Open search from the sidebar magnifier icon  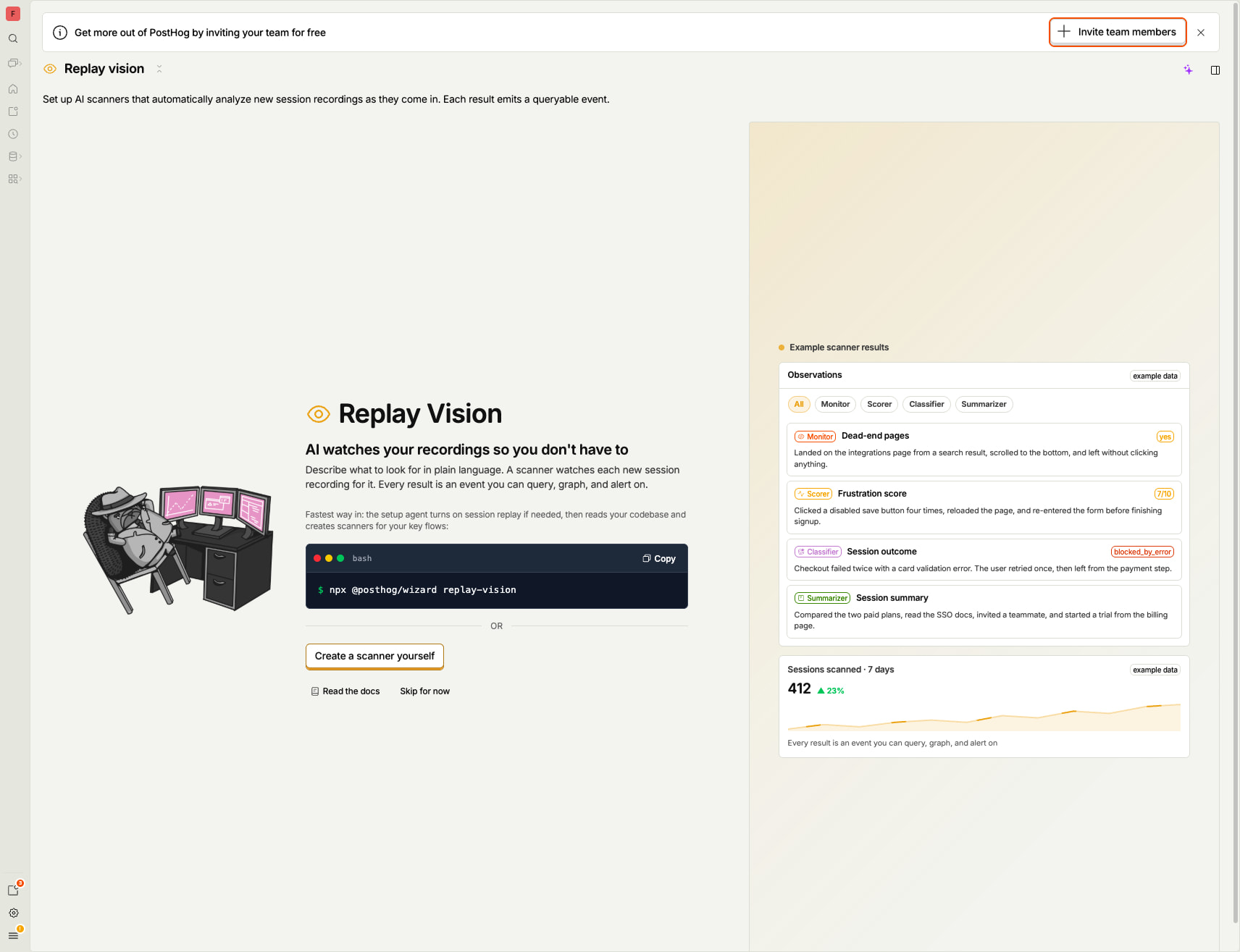click(x=13, y=38)
